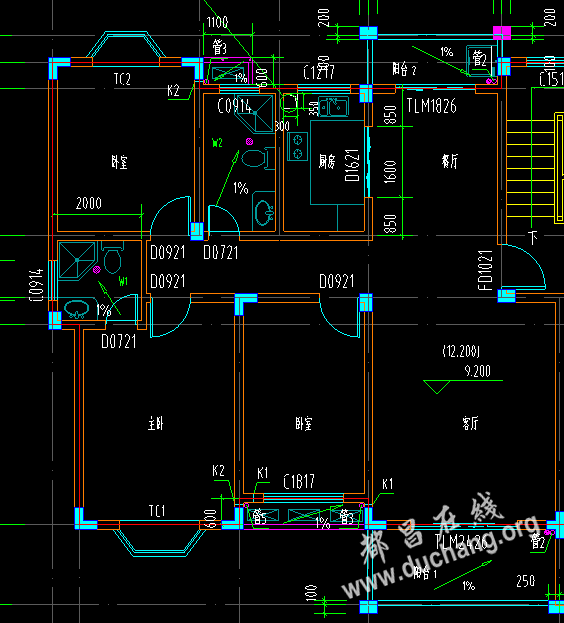Click the FD1021 door label

[x=485, y=270]
